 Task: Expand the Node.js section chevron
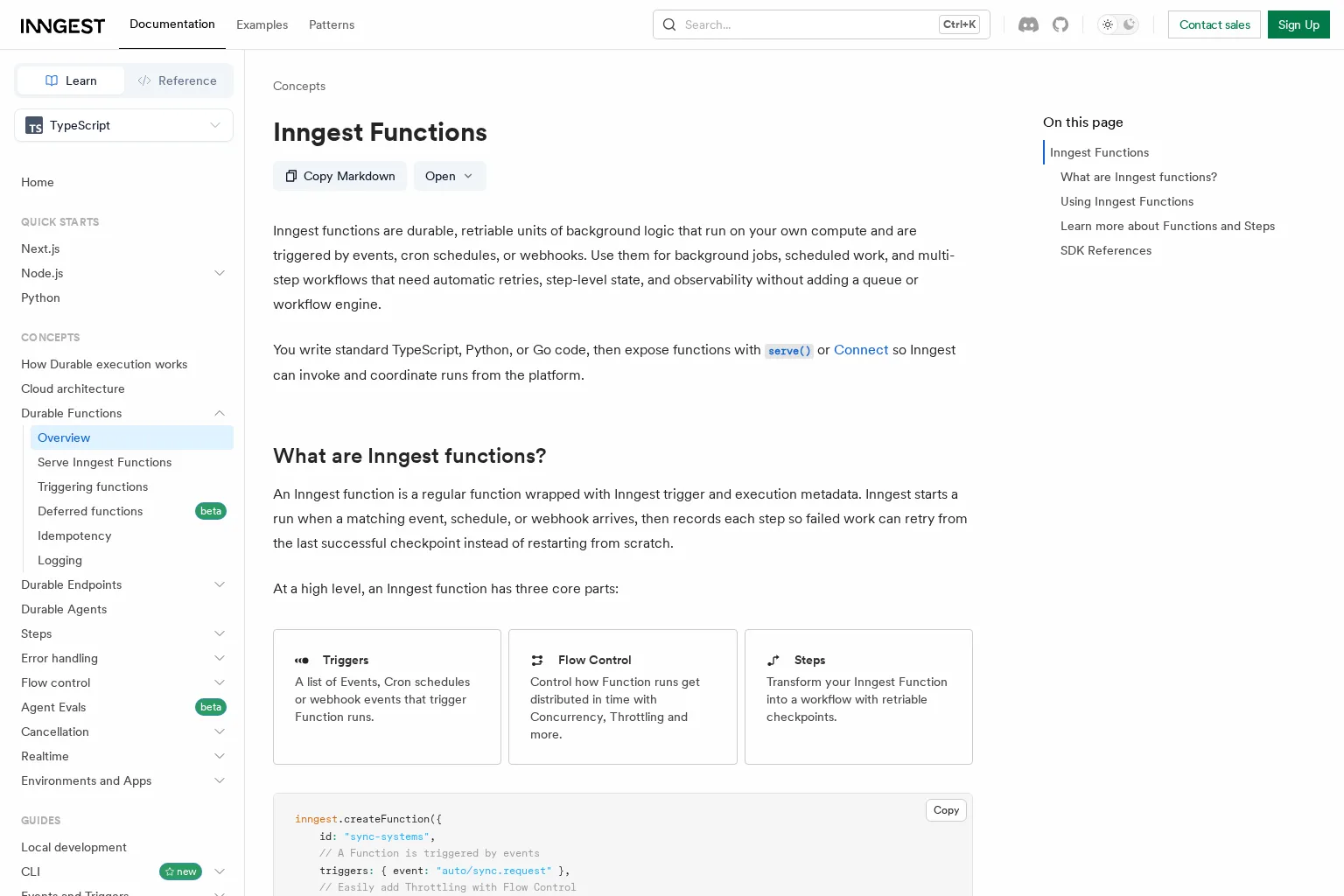point(220,273)
